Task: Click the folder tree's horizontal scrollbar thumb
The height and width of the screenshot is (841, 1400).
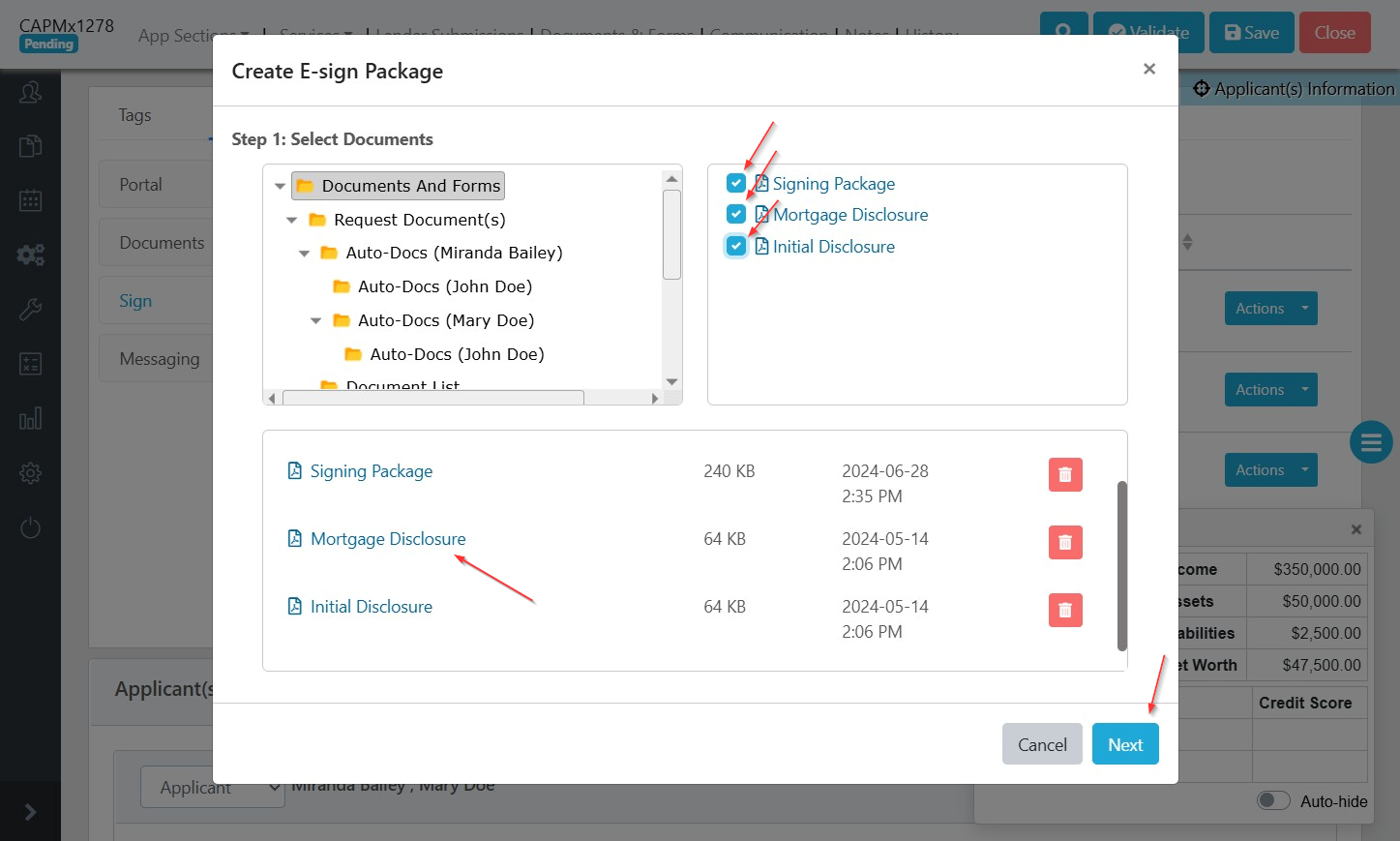Action: [x=433, y=398]
